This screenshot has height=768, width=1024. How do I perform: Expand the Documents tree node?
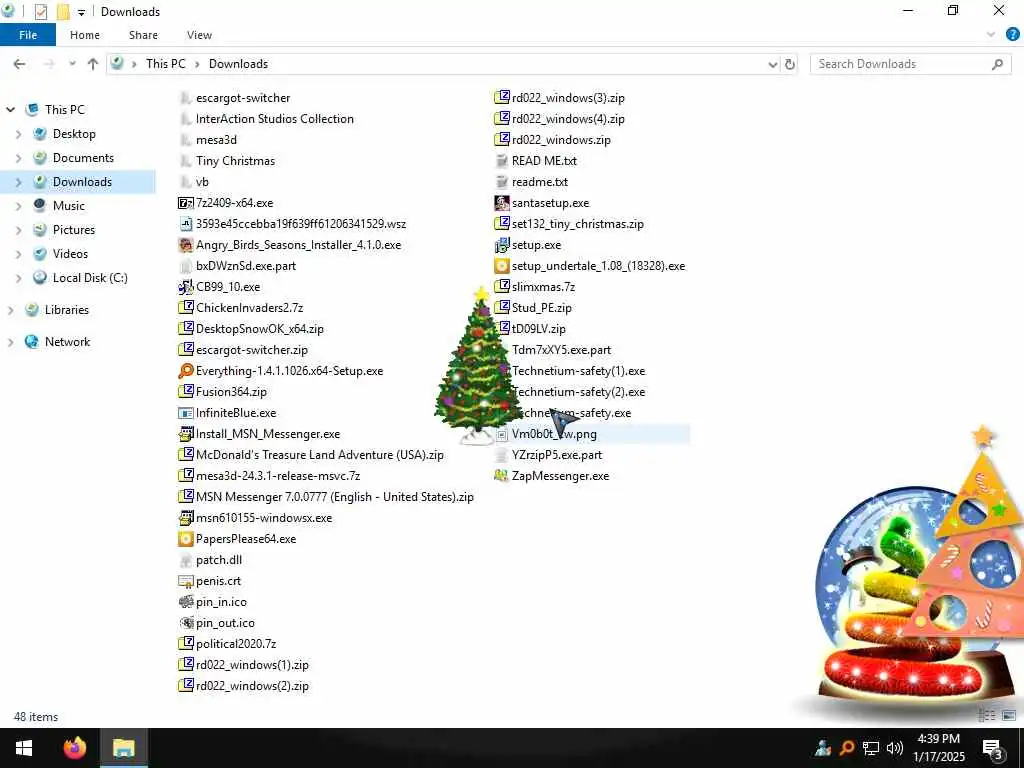tap(18, 158)
